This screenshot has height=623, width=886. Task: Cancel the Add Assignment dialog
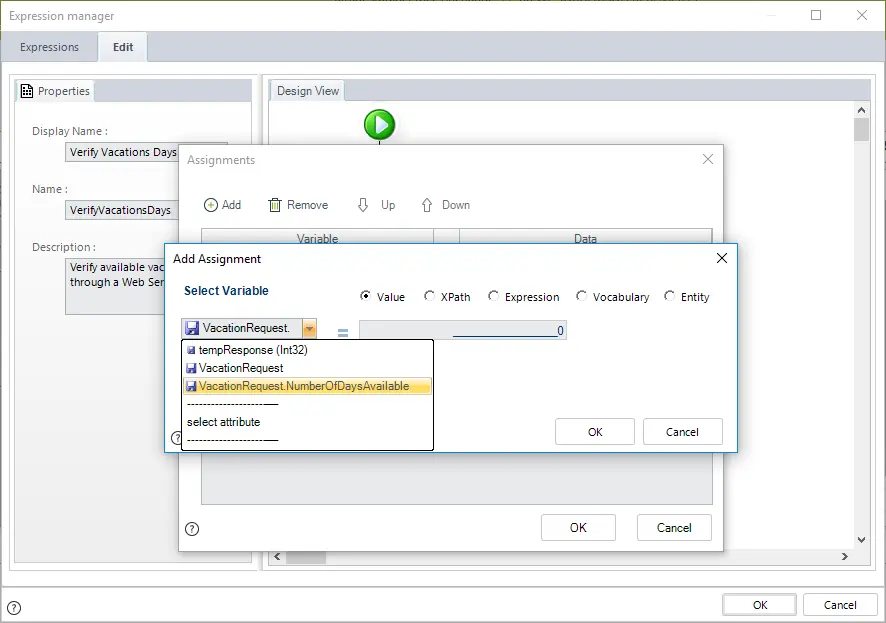coord(682,432)
